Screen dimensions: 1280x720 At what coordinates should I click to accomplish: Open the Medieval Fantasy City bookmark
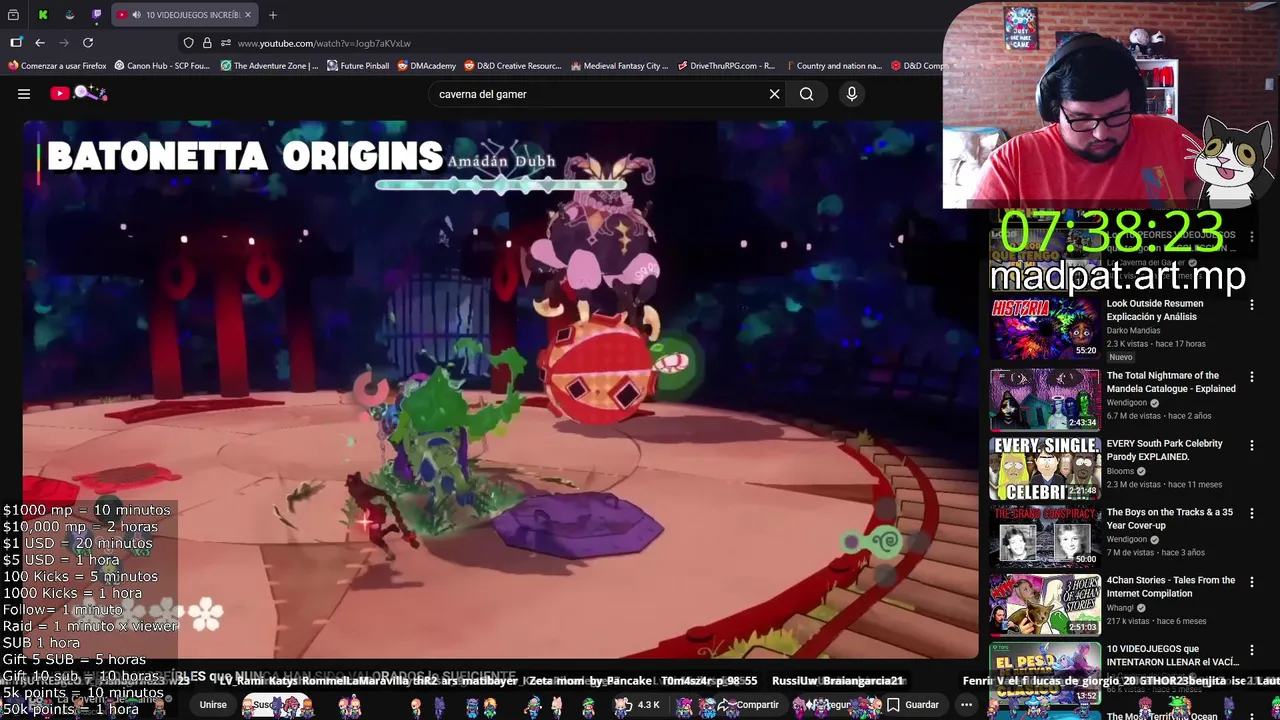(x=619, y=66)
